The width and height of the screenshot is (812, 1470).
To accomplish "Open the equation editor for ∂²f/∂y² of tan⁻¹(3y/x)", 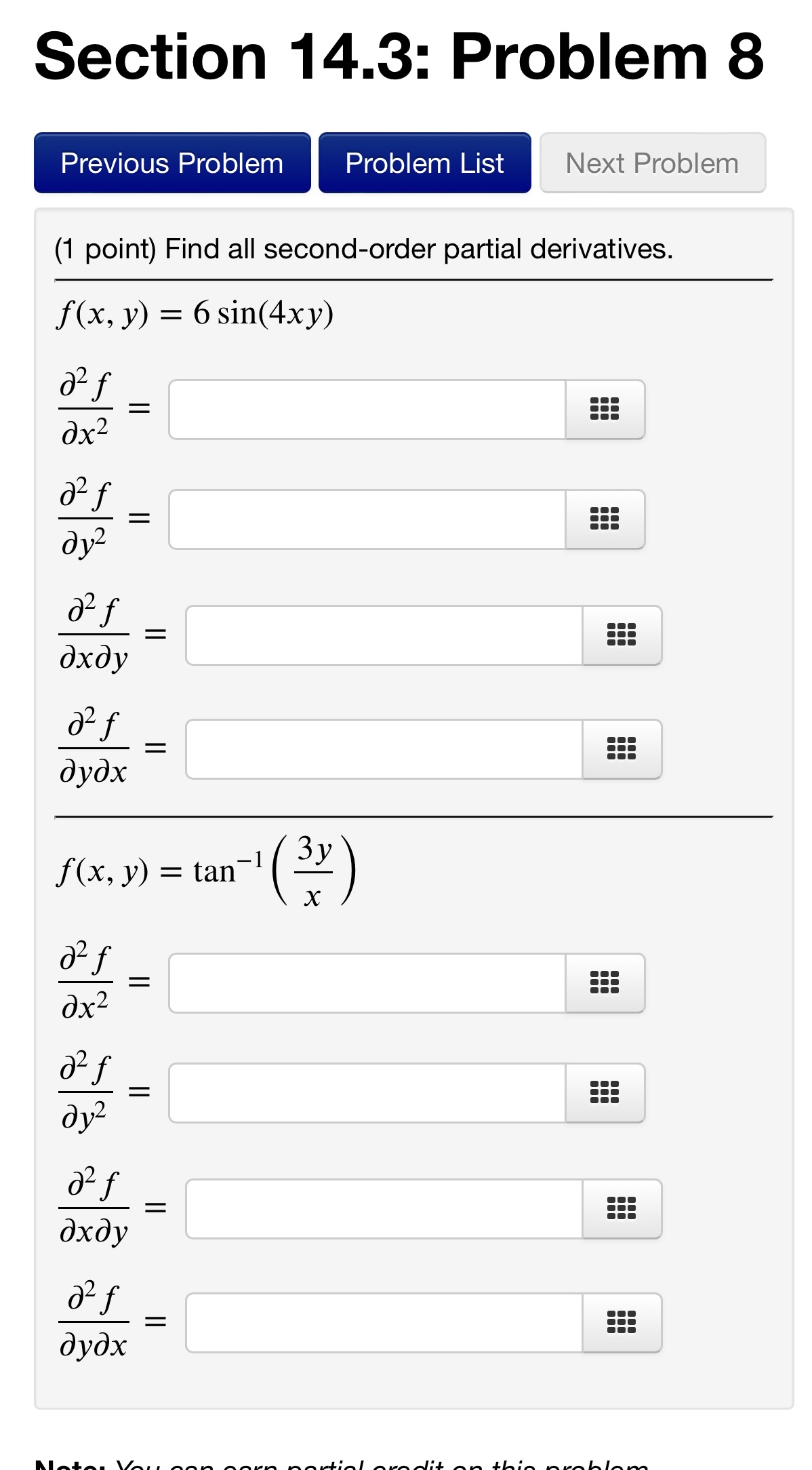I will coord(605,1093).
